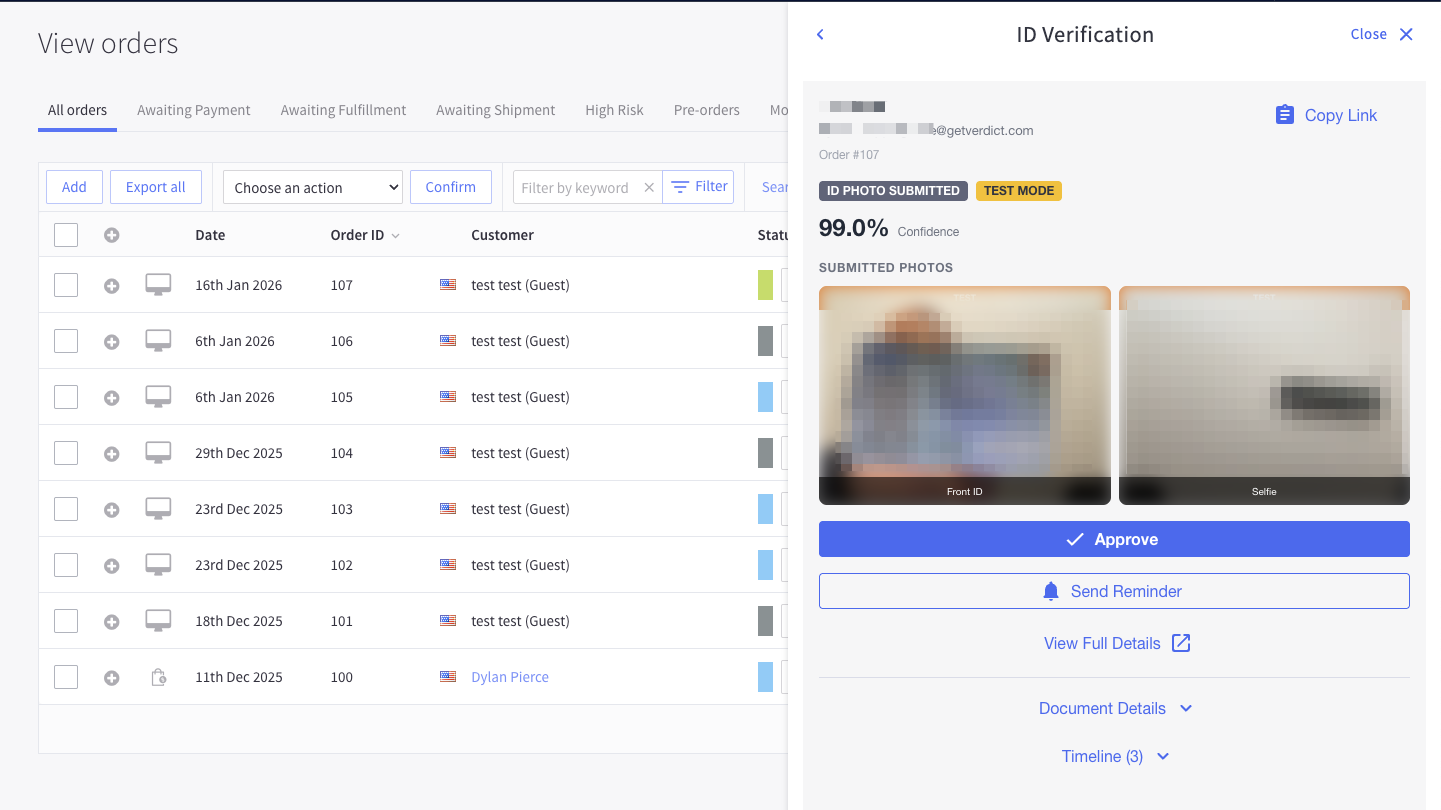Check the select-all orders checkbox
The width and height of the screenshot is (1441, 810).
65,234
